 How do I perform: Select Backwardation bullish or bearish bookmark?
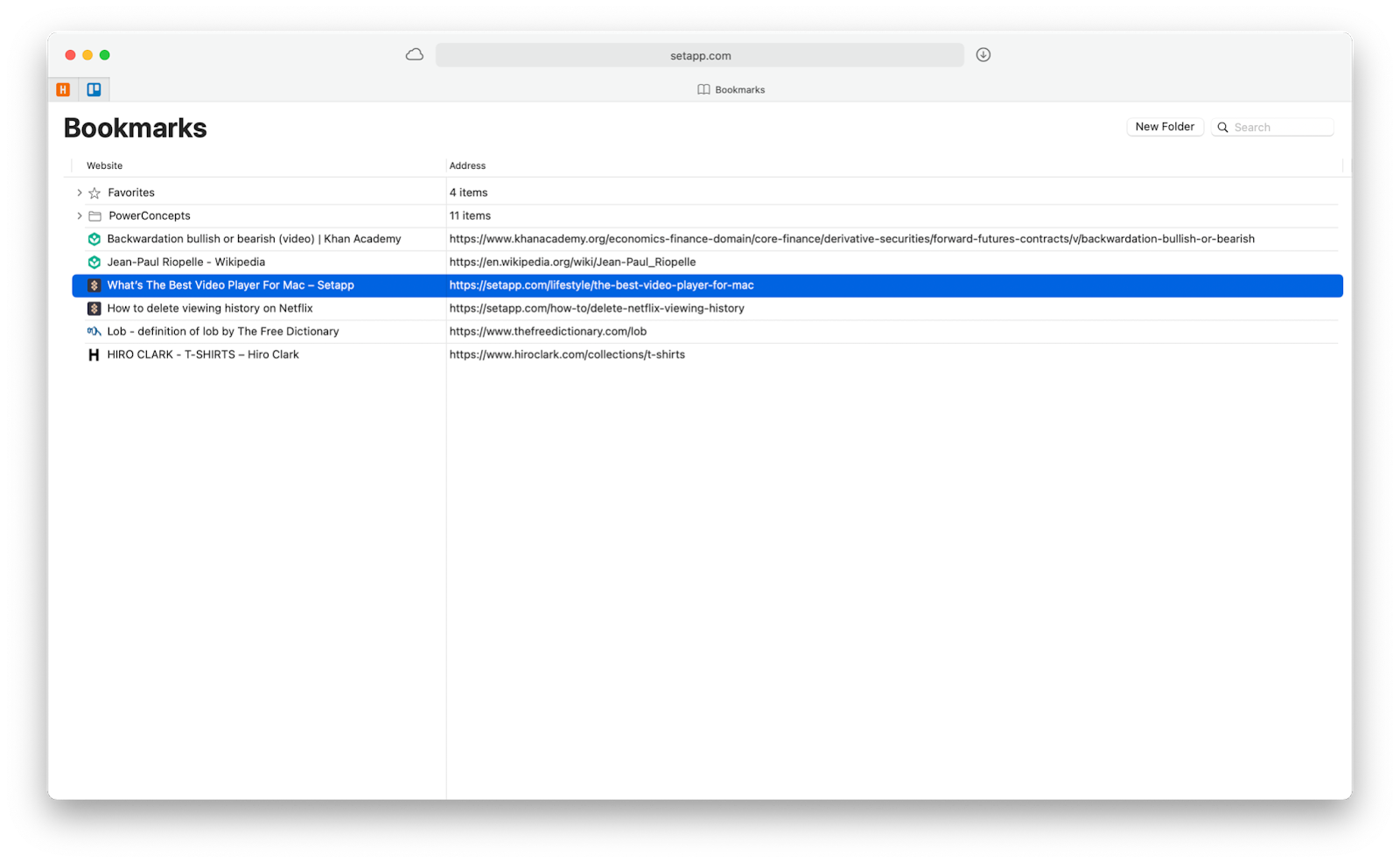(x=254, y=239)
